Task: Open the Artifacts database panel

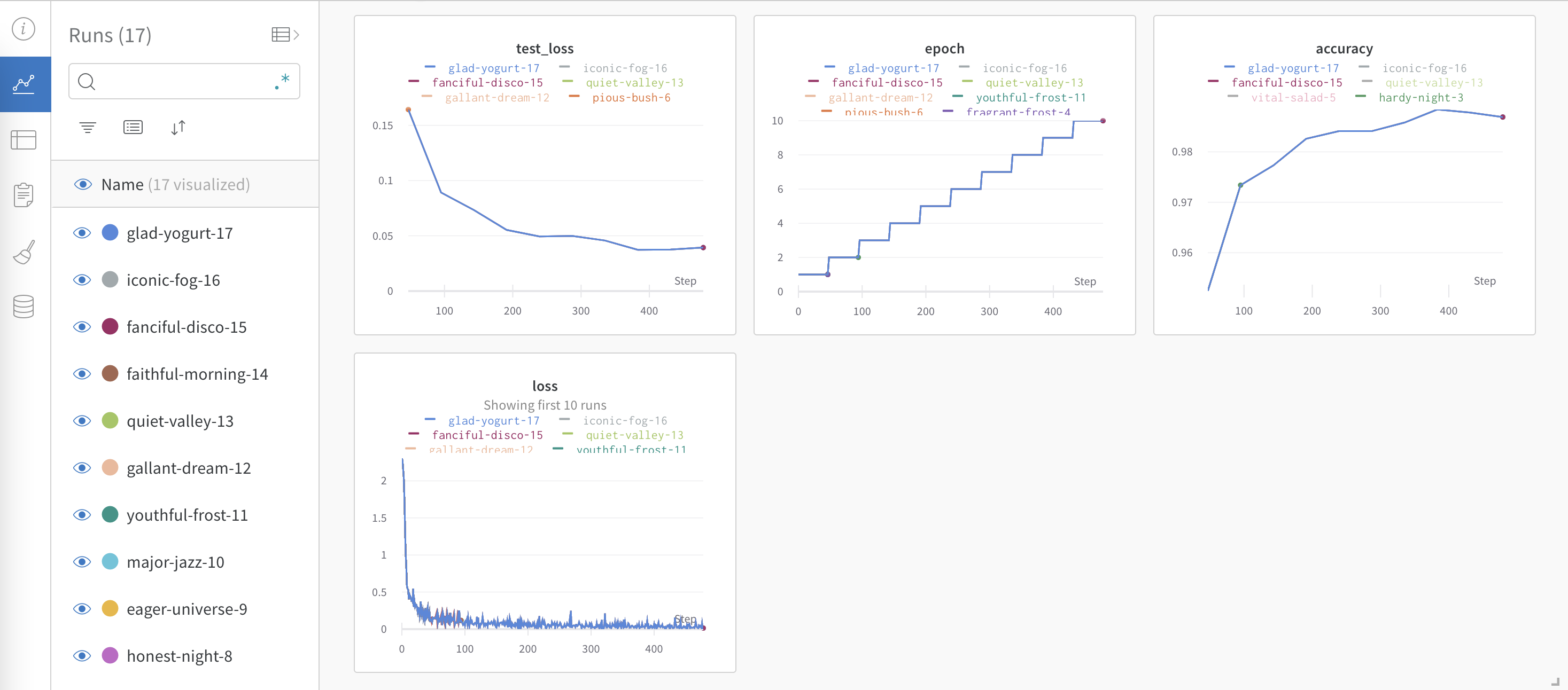Action: point(23,306)
